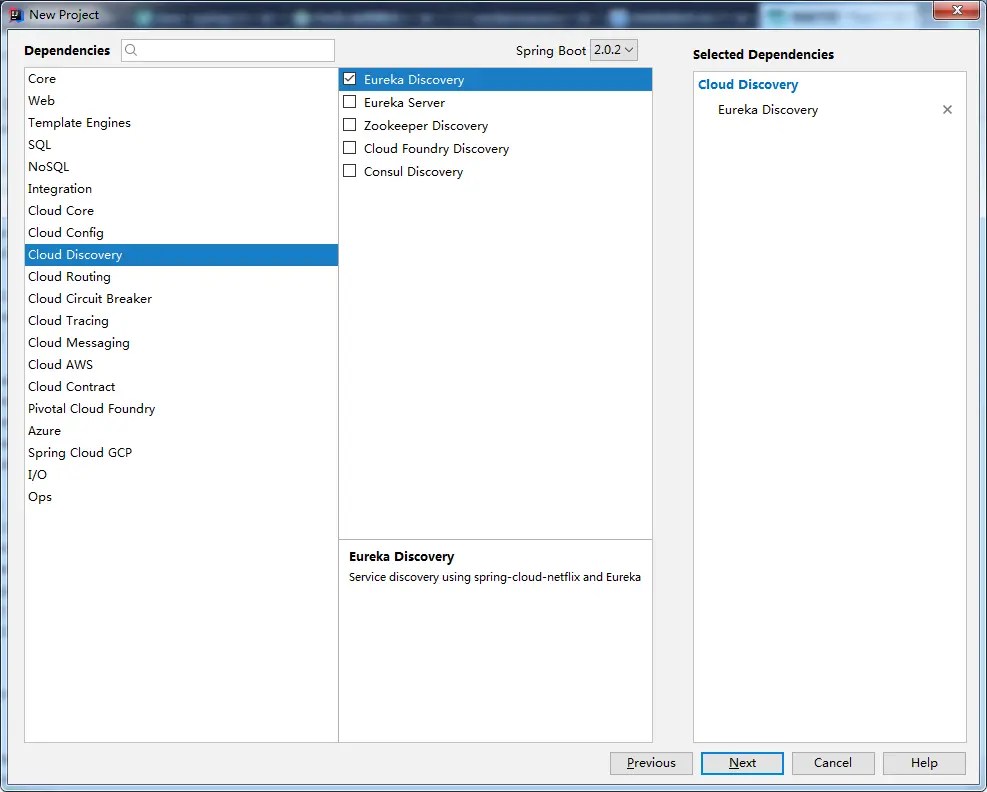
Task: Go back with the Previous button
Action: [x=651, y=763]
